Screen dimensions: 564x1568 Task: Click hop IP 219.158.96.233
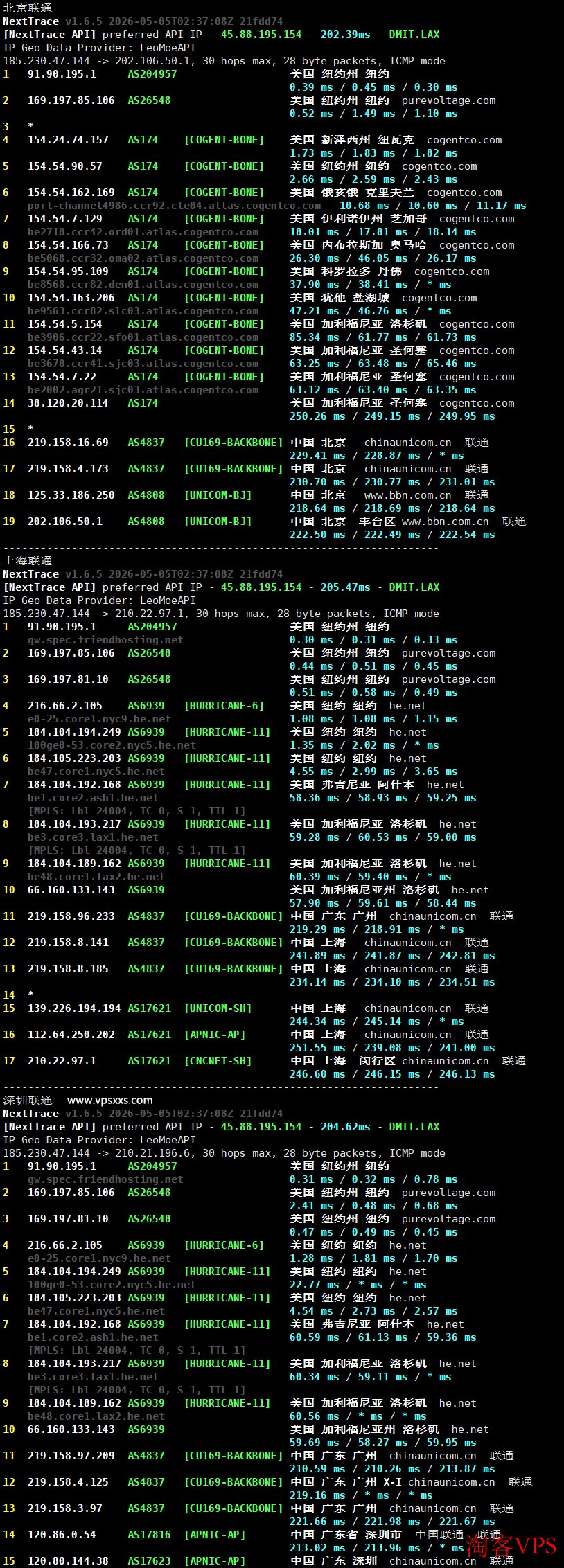click(71, 916)
